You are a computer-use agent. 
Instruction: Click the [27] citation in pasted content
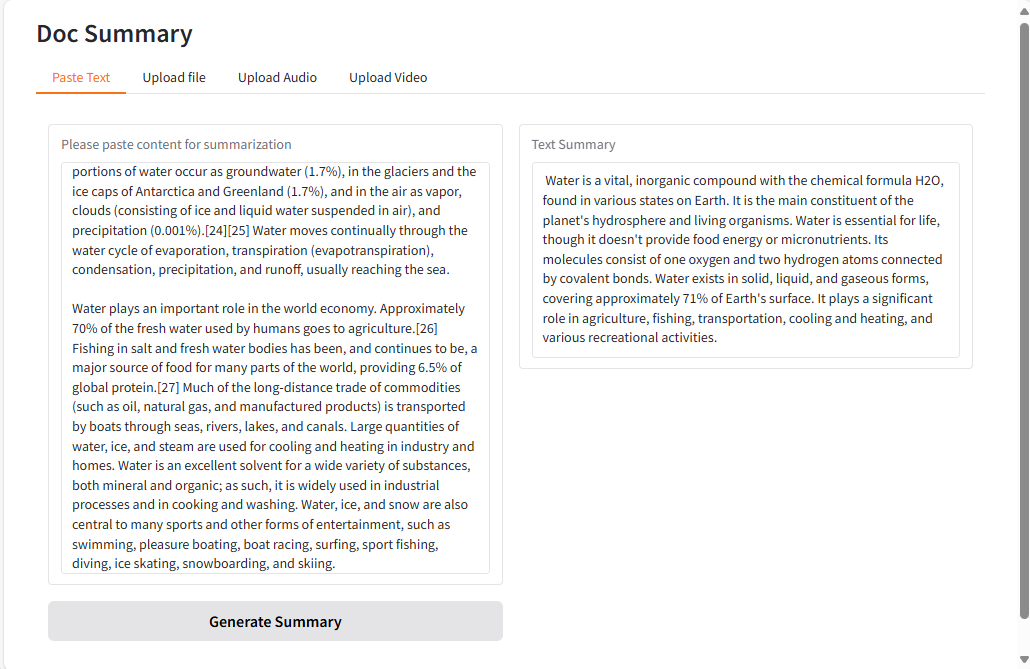pos(168,388)
